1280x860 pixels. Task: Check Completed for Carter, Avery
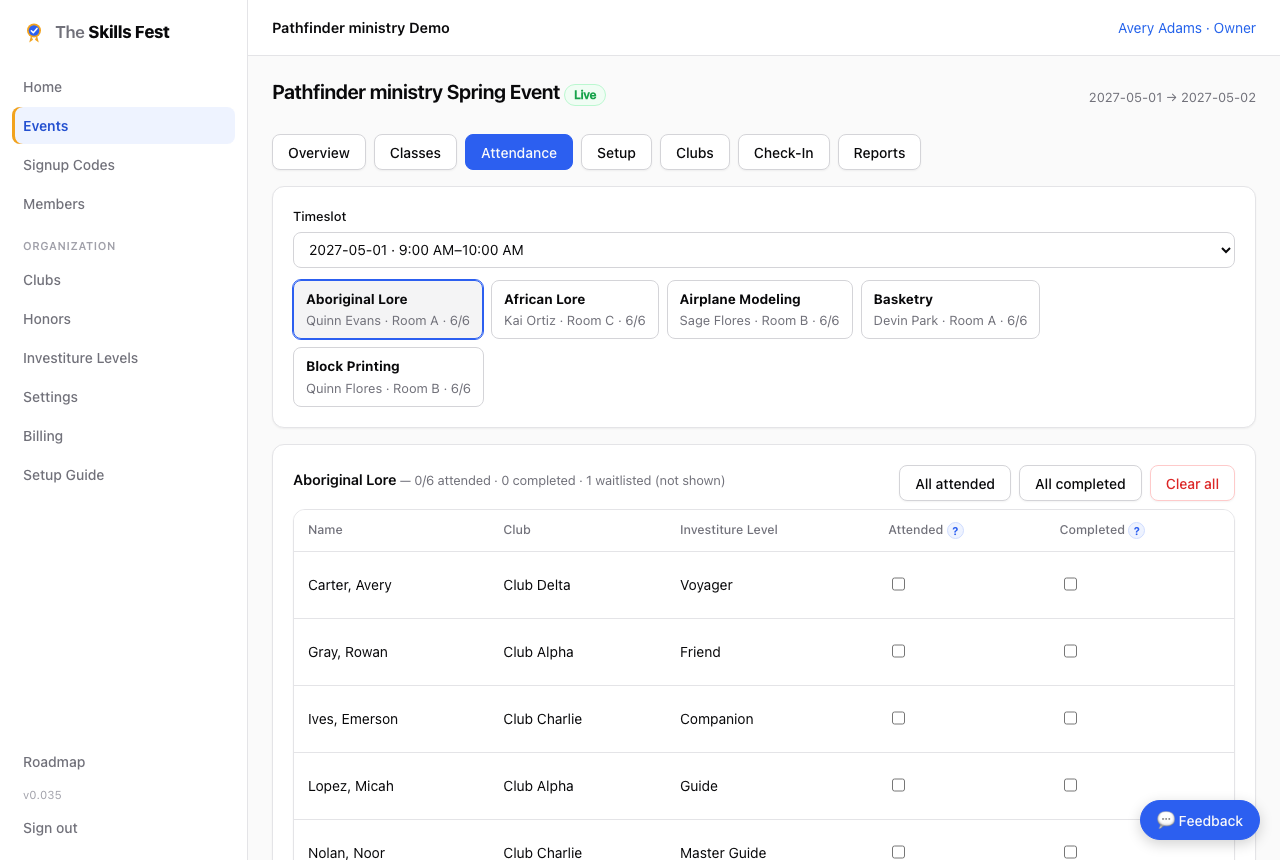point(1070,584)
